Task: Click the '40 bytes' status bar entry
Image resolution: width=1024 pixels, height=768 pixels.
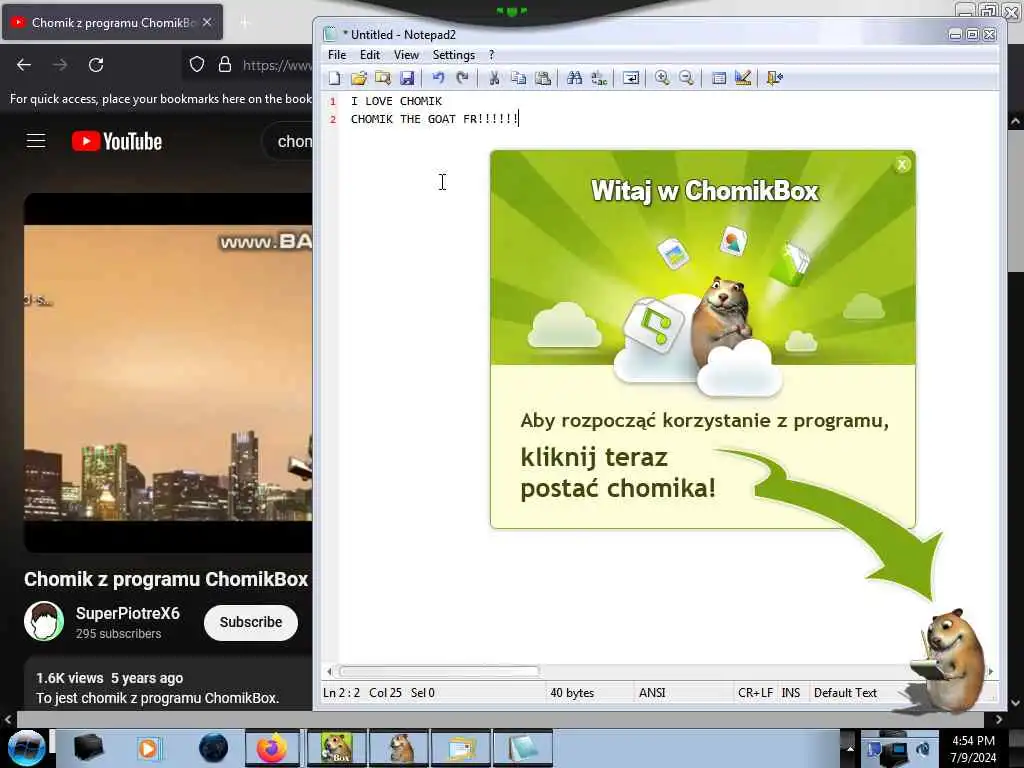Action: pyautogui.click(x=572, y=693)
